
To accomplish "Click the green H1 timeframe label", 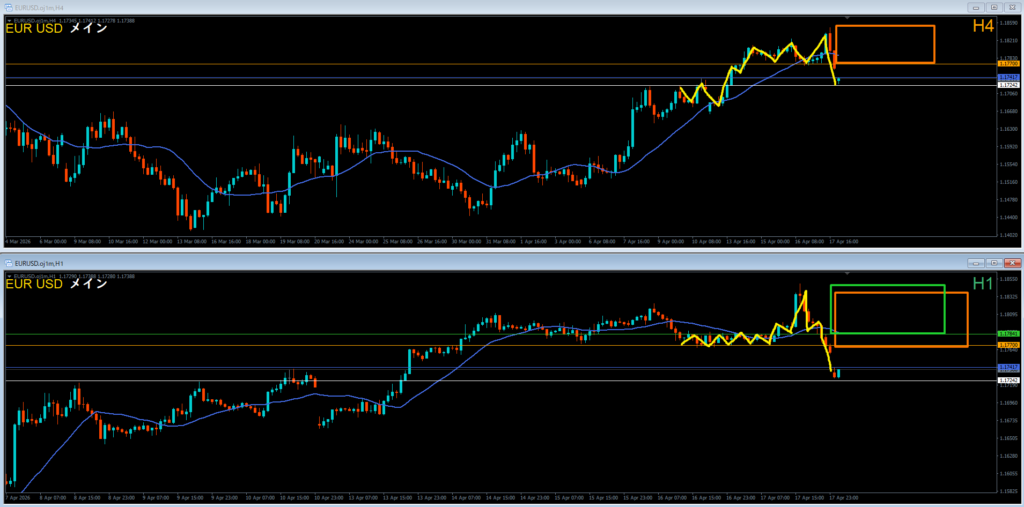I will (x=982, y=283).
